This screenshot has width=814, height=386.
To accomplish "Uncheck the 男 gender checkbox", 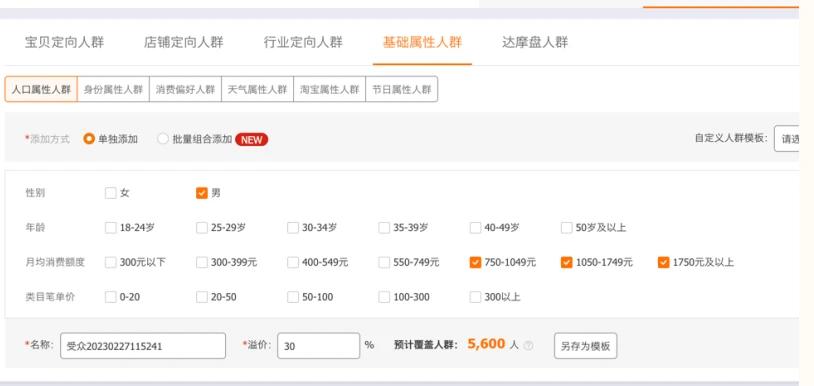I will (202, 193).
